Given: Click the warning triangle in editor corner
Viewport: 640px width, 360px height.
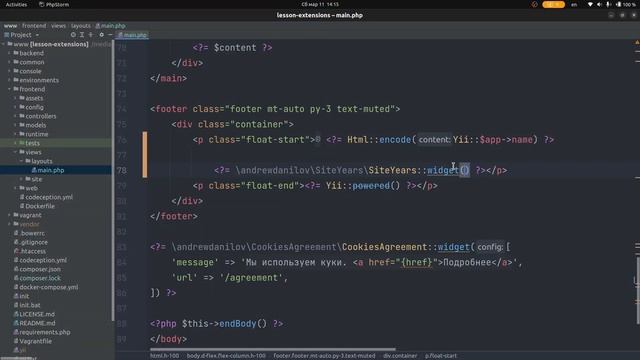Looking at the screenshot, I should coord(637,42).
